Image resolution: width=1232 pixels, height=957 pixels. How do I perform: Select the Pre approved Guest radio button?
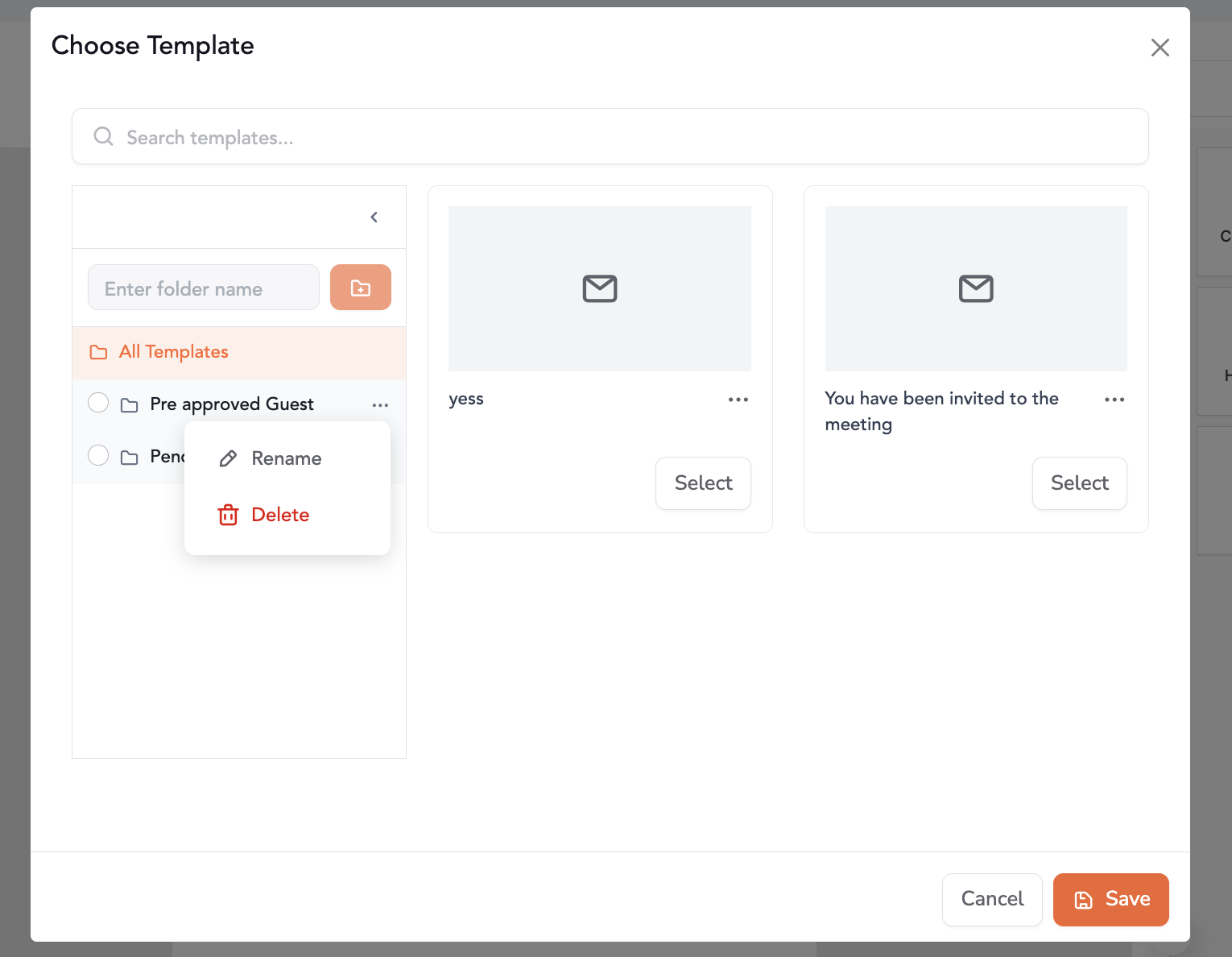point(98,403)
